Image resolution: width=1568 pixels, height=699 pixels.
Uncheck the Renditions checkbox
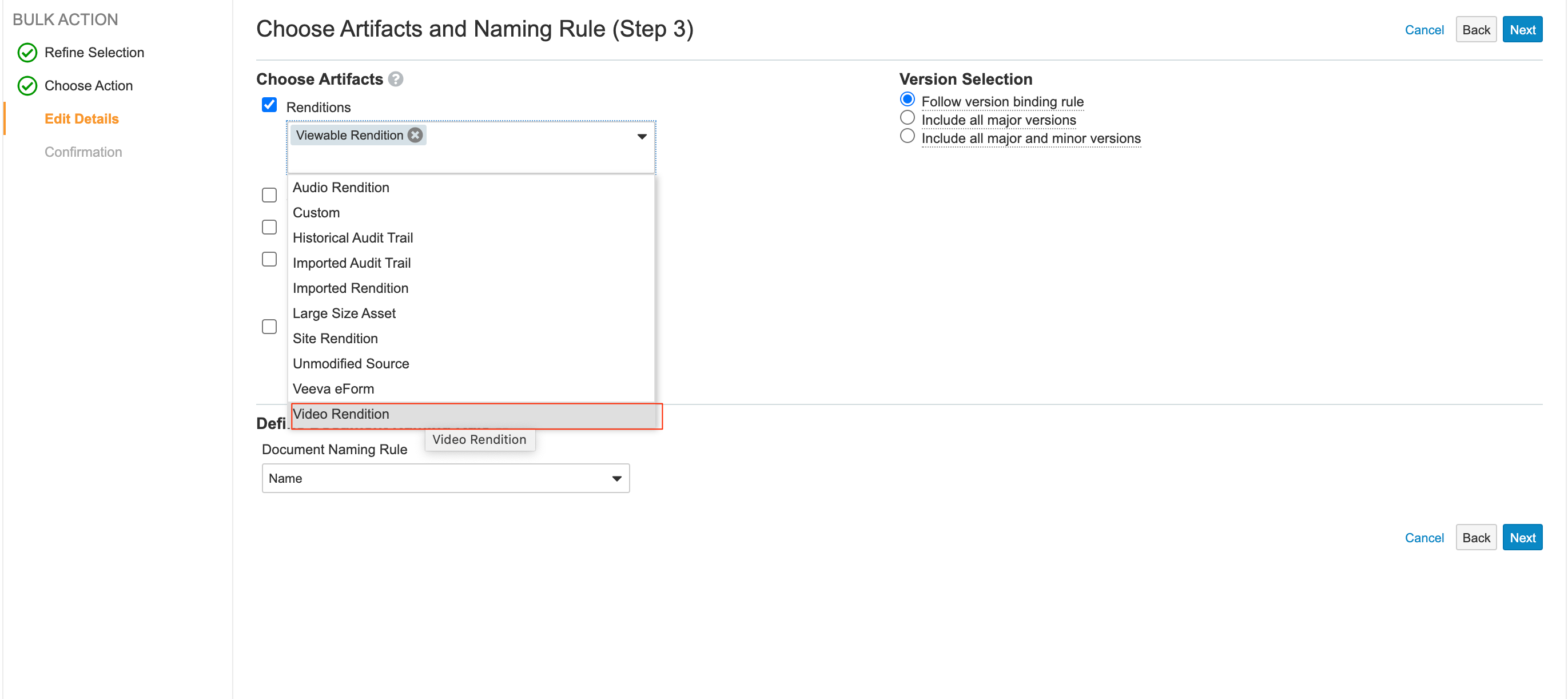(269, 105)
